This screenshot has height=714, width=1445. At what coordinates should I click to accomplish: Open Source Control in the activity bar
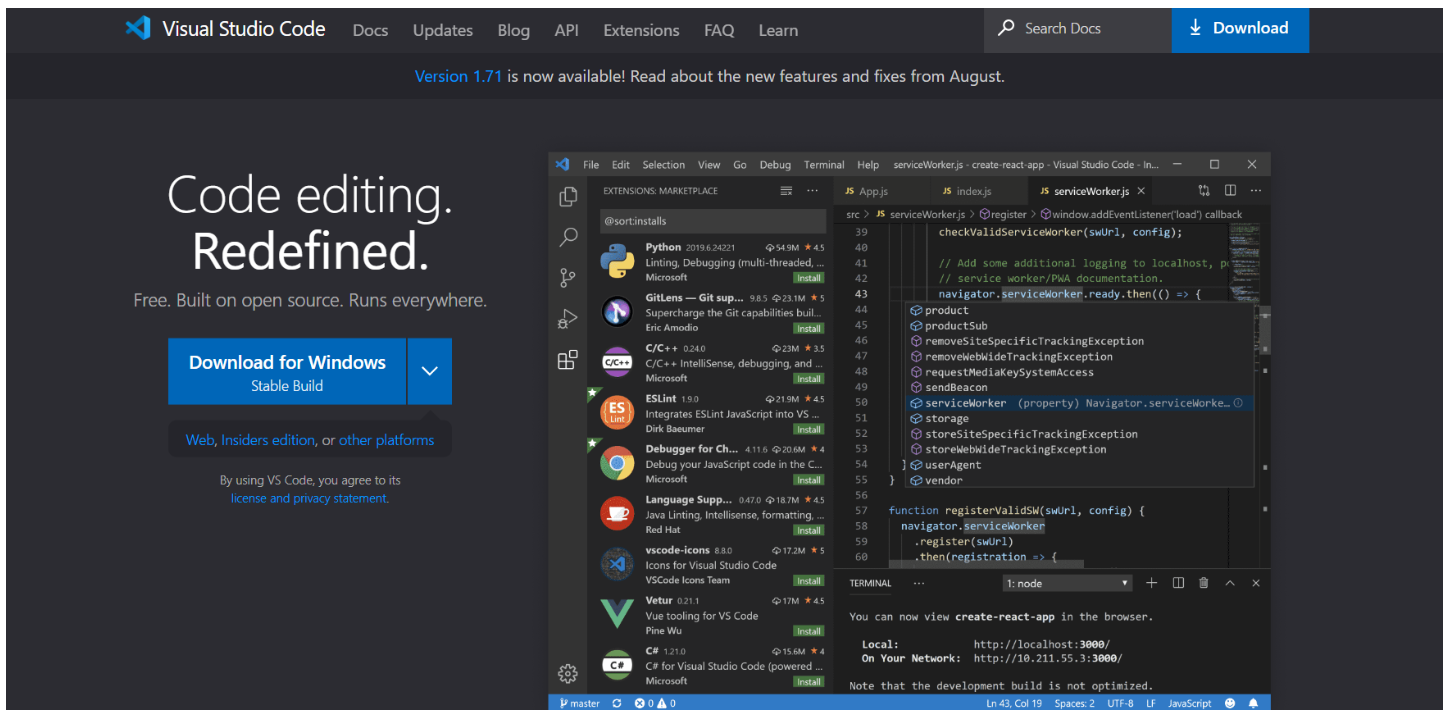(568, 277)
